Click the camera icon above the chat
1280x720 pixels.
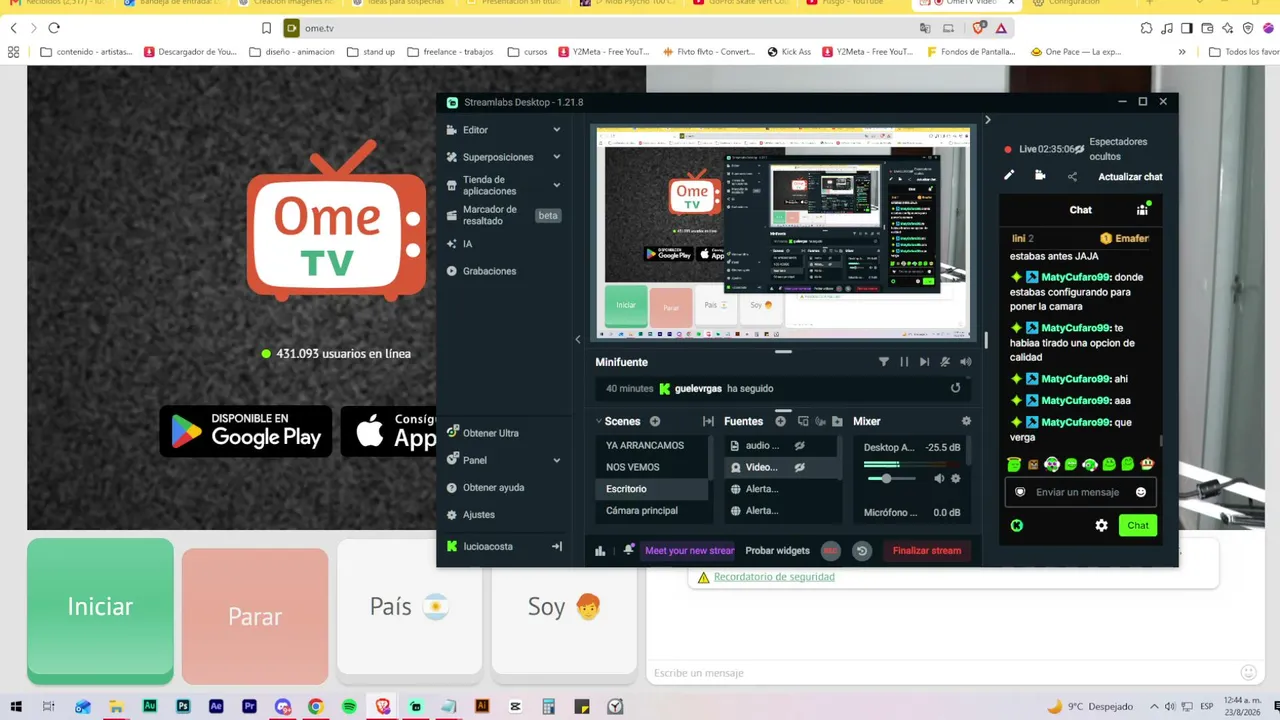click(1040, 176)
